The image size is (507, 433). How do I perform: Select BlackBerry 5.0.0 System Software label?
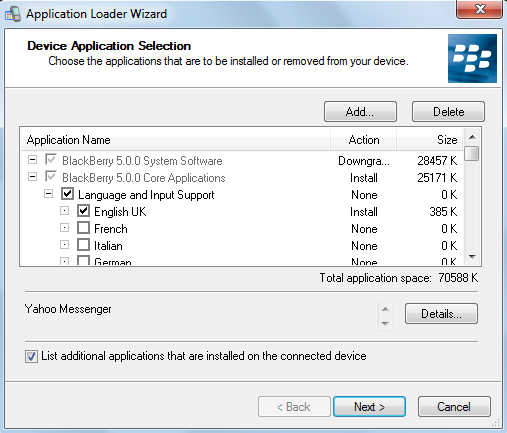point(142,161)
